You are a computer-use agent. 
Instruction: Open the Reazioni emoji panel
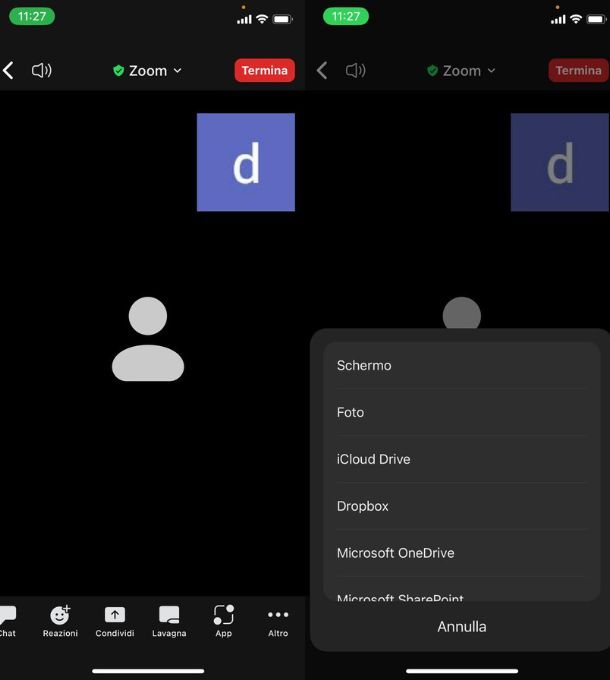(x=60, y=621)
